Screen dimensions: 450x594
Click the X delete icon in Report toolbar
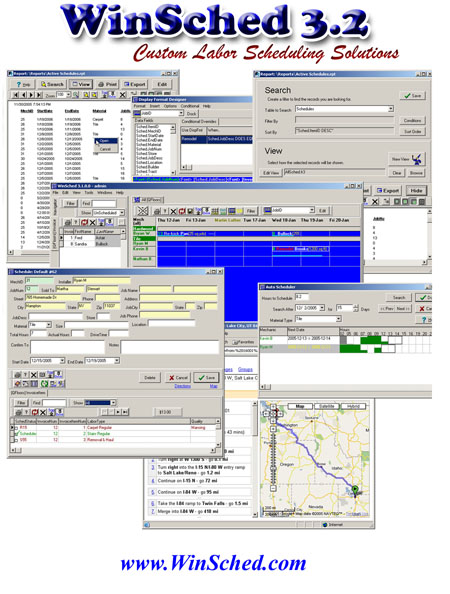point(122,95)
